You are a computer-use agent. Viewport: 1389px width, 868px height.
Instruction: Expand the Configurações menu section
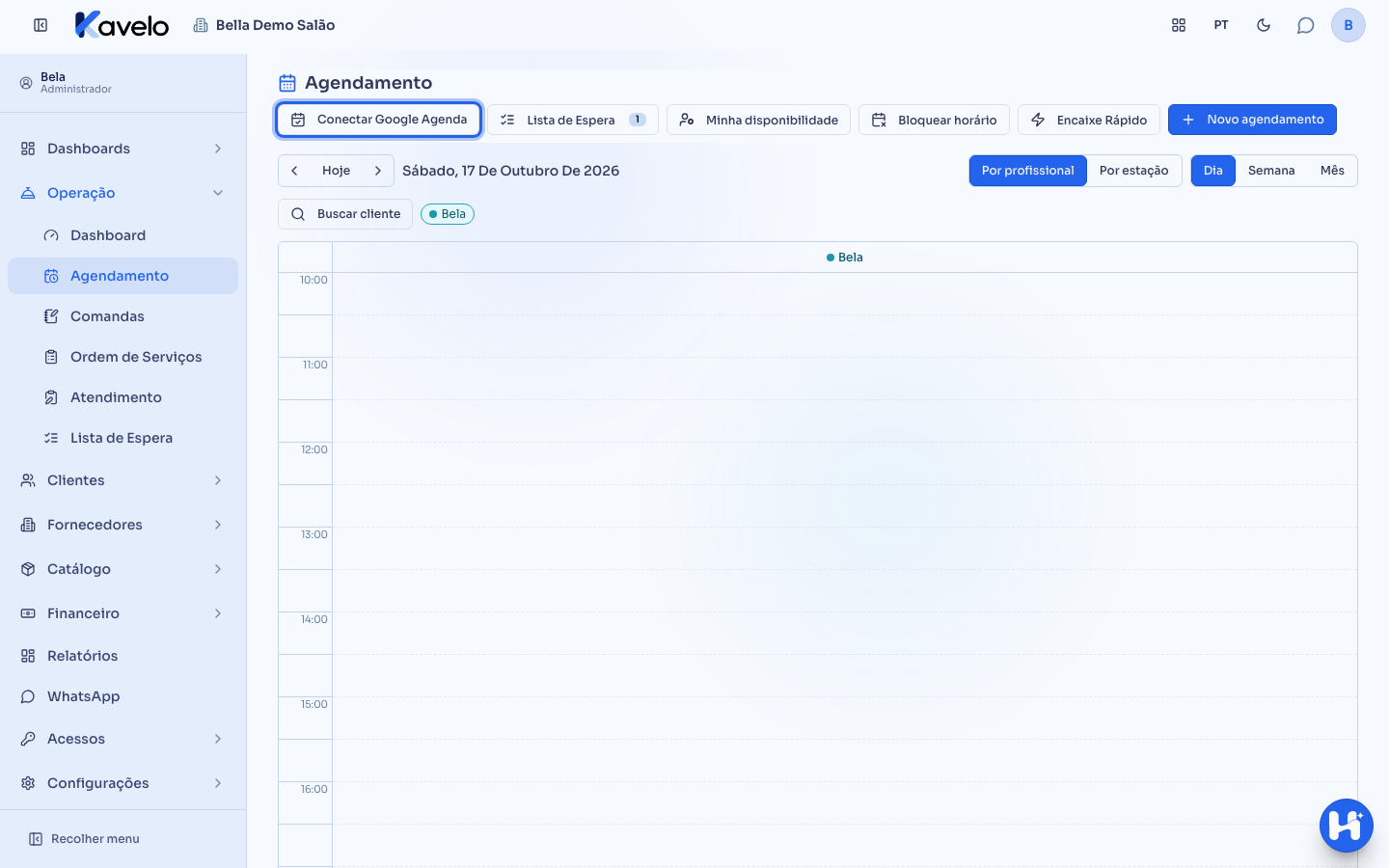click(x=123, y=783)
